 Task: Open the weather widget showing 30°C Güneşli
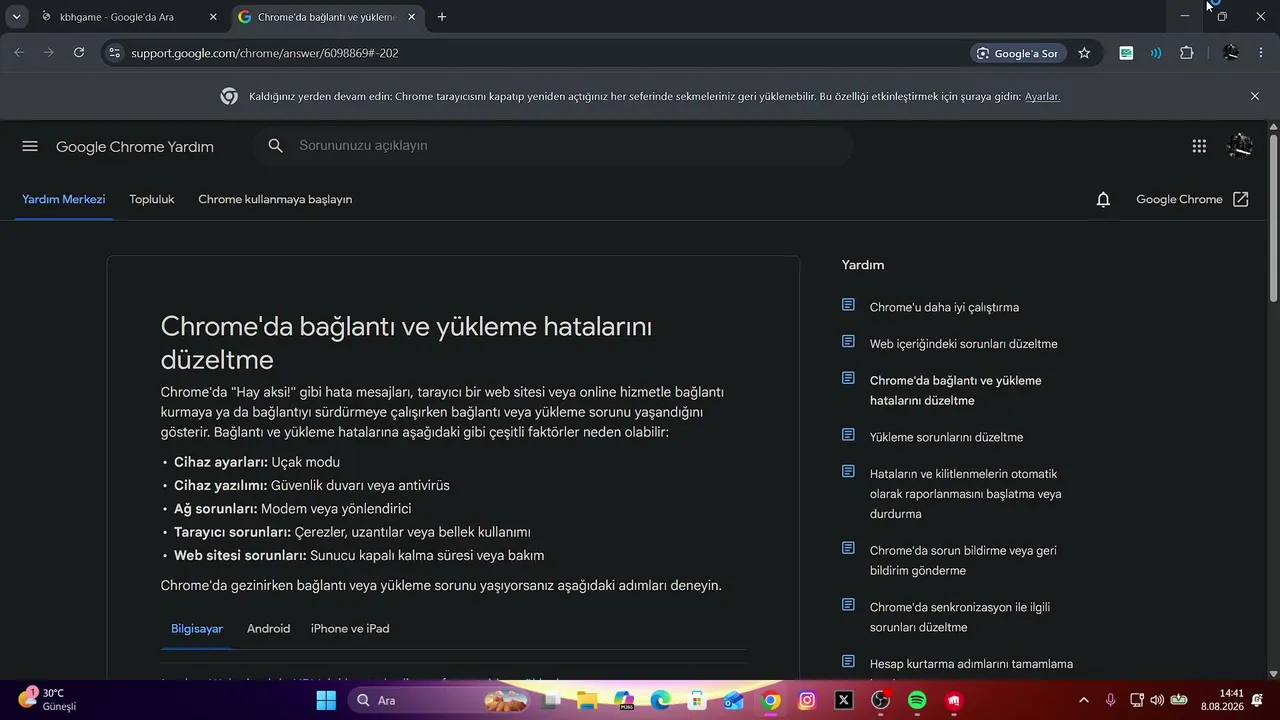47,699
